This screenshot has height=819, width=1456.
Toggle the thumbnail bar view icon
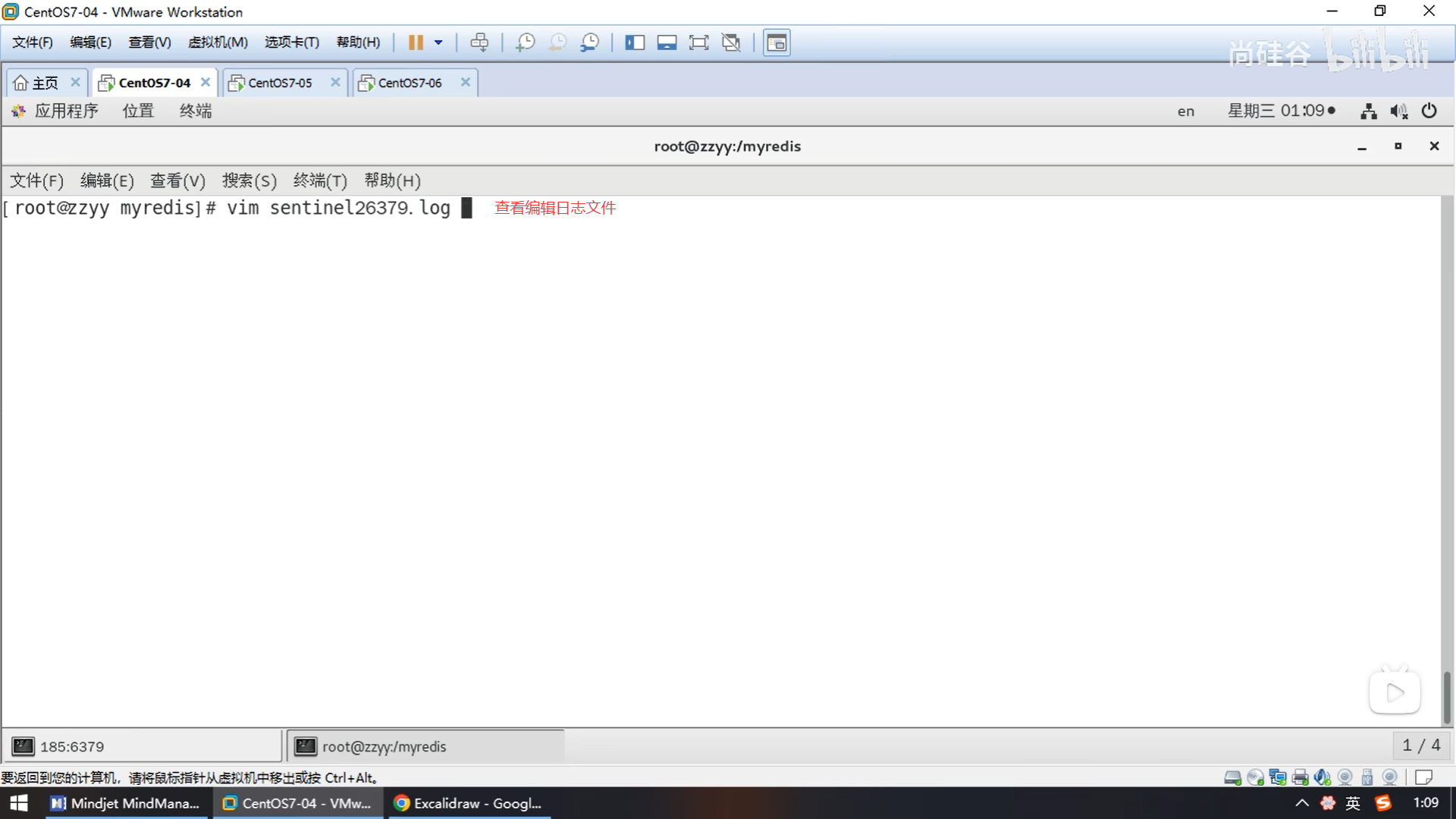click(x=667, y=42)
